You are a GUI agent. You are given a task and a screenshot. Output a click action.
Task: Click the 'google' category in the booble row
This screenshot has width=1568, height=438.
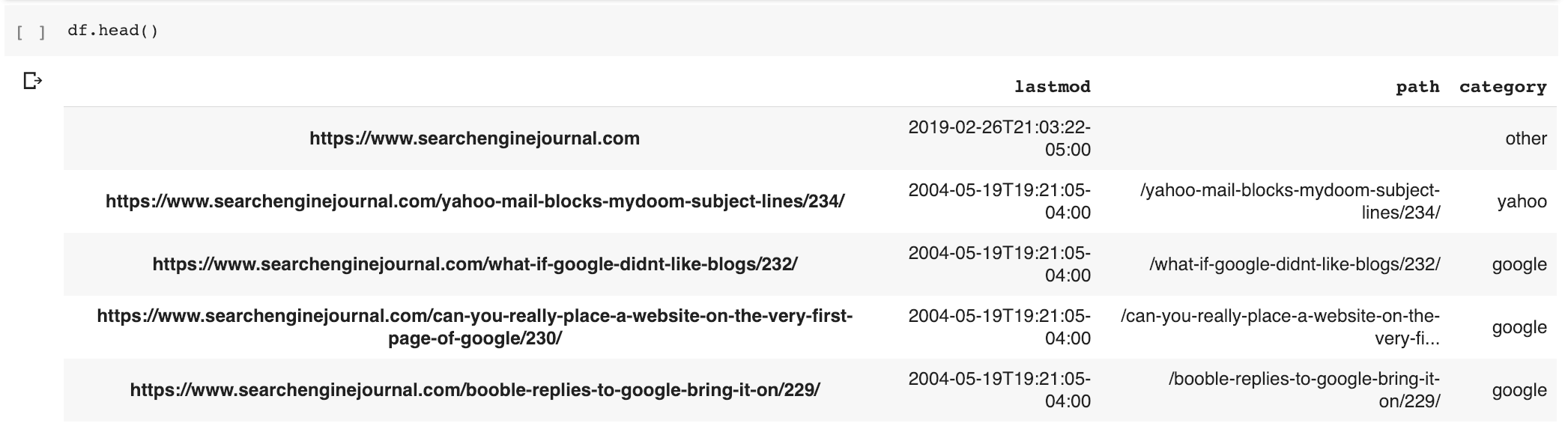click(1519, 390)
